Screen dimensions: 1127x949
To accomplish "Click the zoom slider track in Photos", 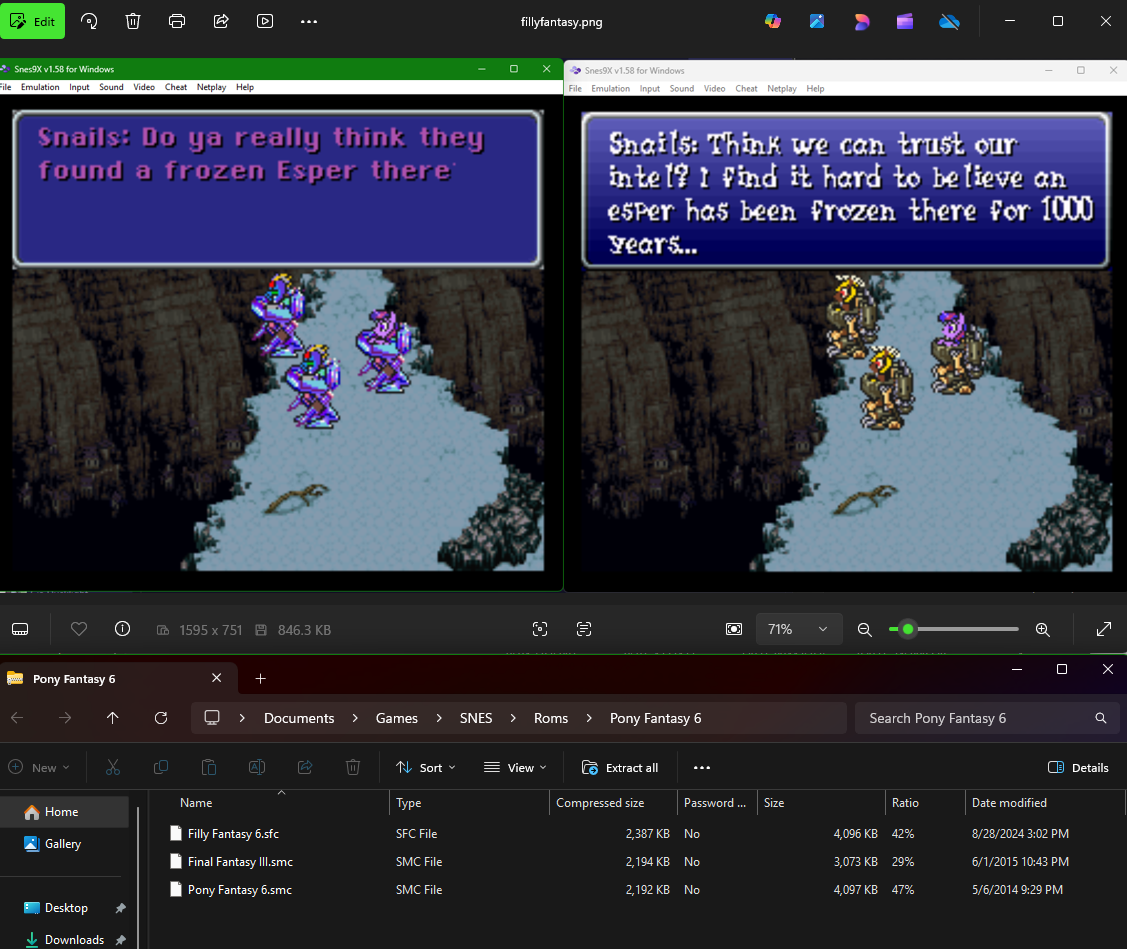I will 954,629.
